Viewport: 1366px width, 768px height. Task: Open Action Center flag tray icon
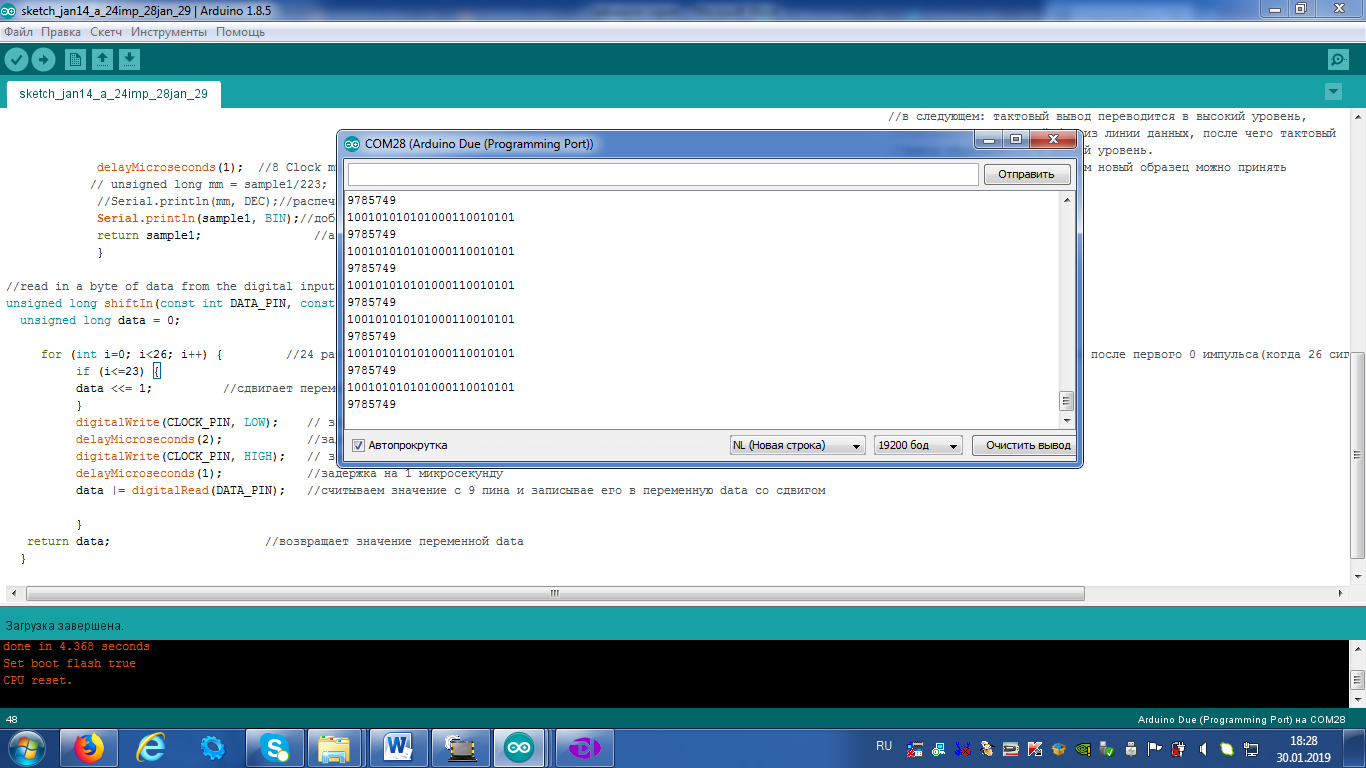[1155, 748]
